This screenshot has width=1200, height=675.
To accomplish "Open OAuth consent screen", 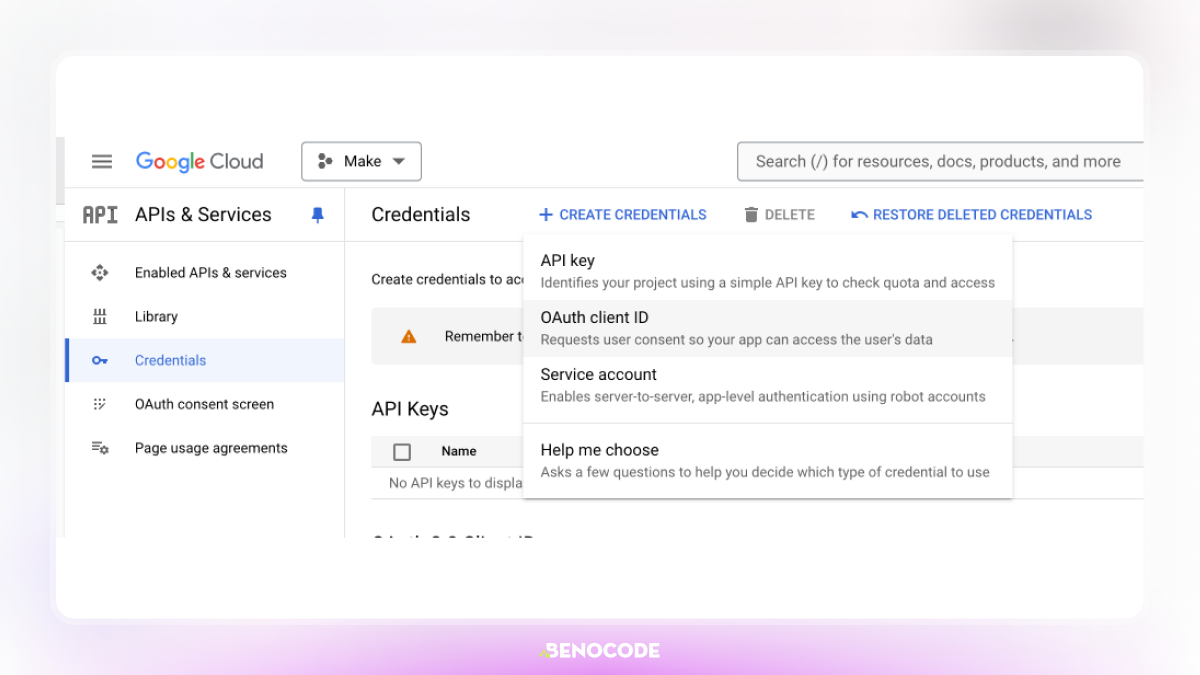I will [x=204, y=404].
